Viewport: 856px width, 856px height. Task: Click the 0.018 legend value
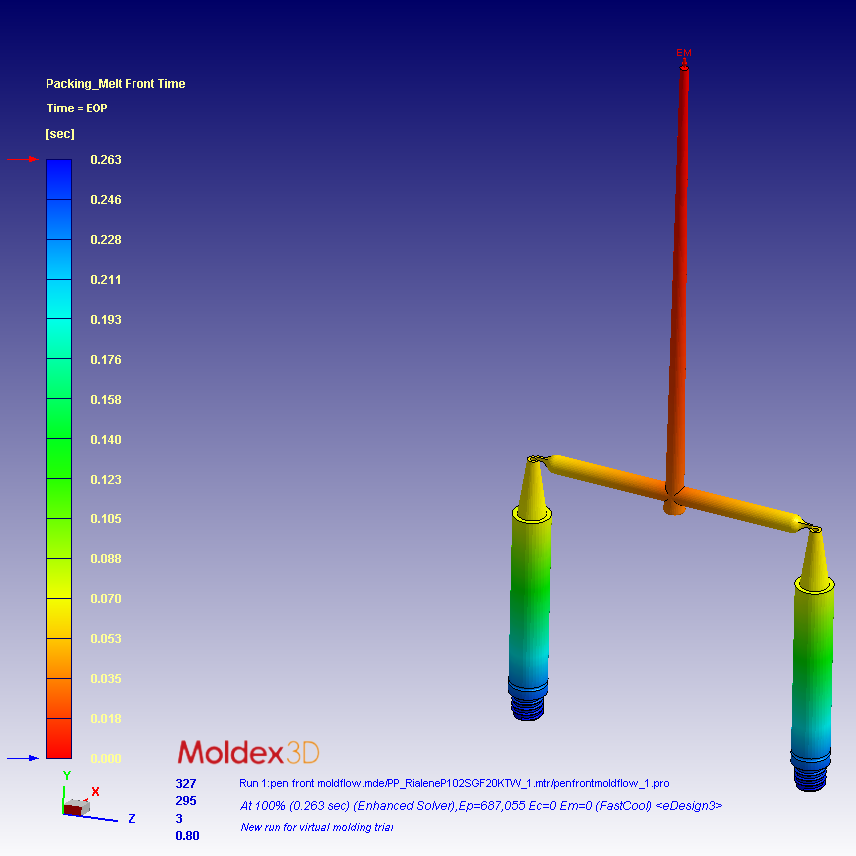click(x=106, y=718)
